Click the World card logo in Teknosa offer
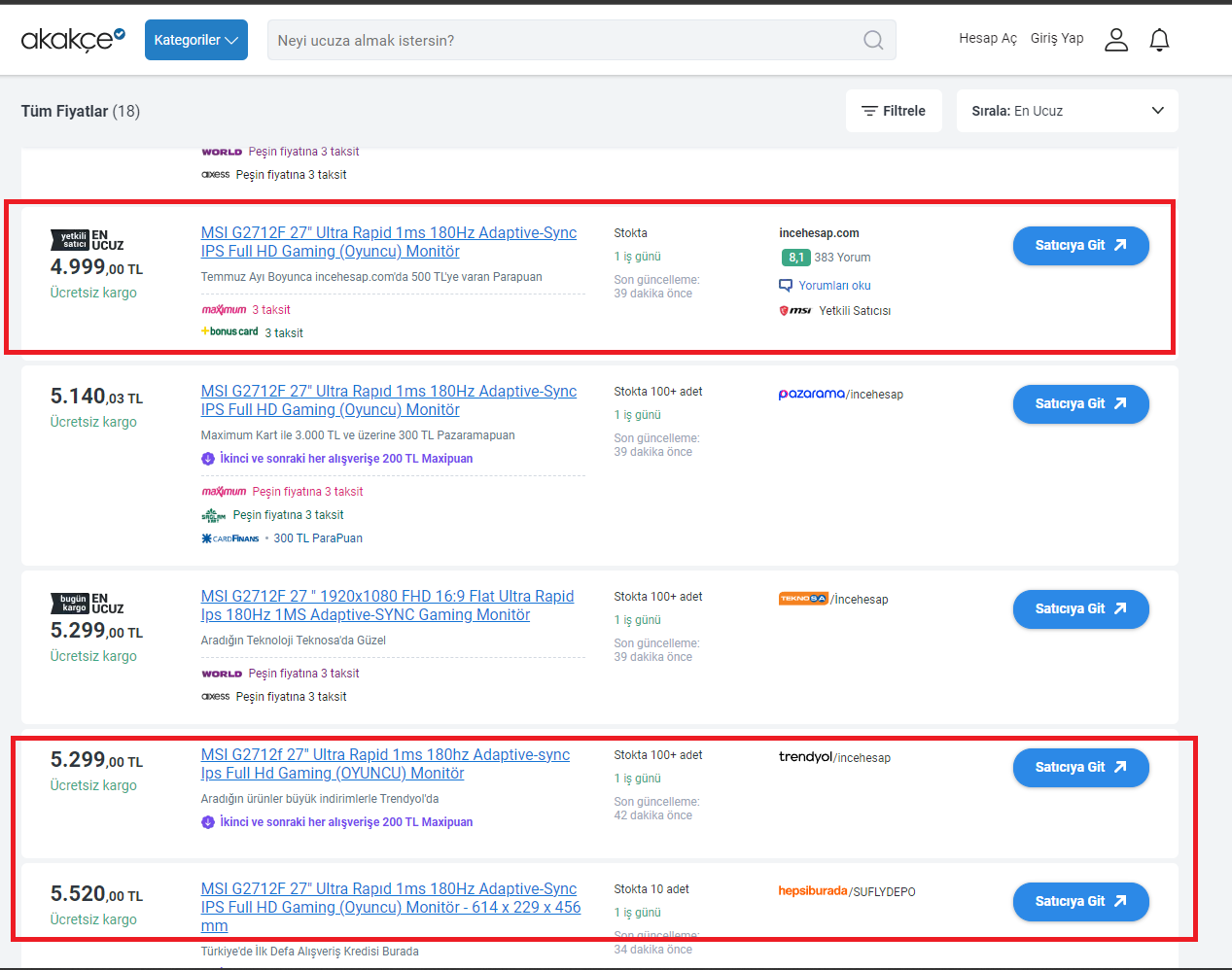The height and width of the screenshot is (970, 1232). coord(222,674)
